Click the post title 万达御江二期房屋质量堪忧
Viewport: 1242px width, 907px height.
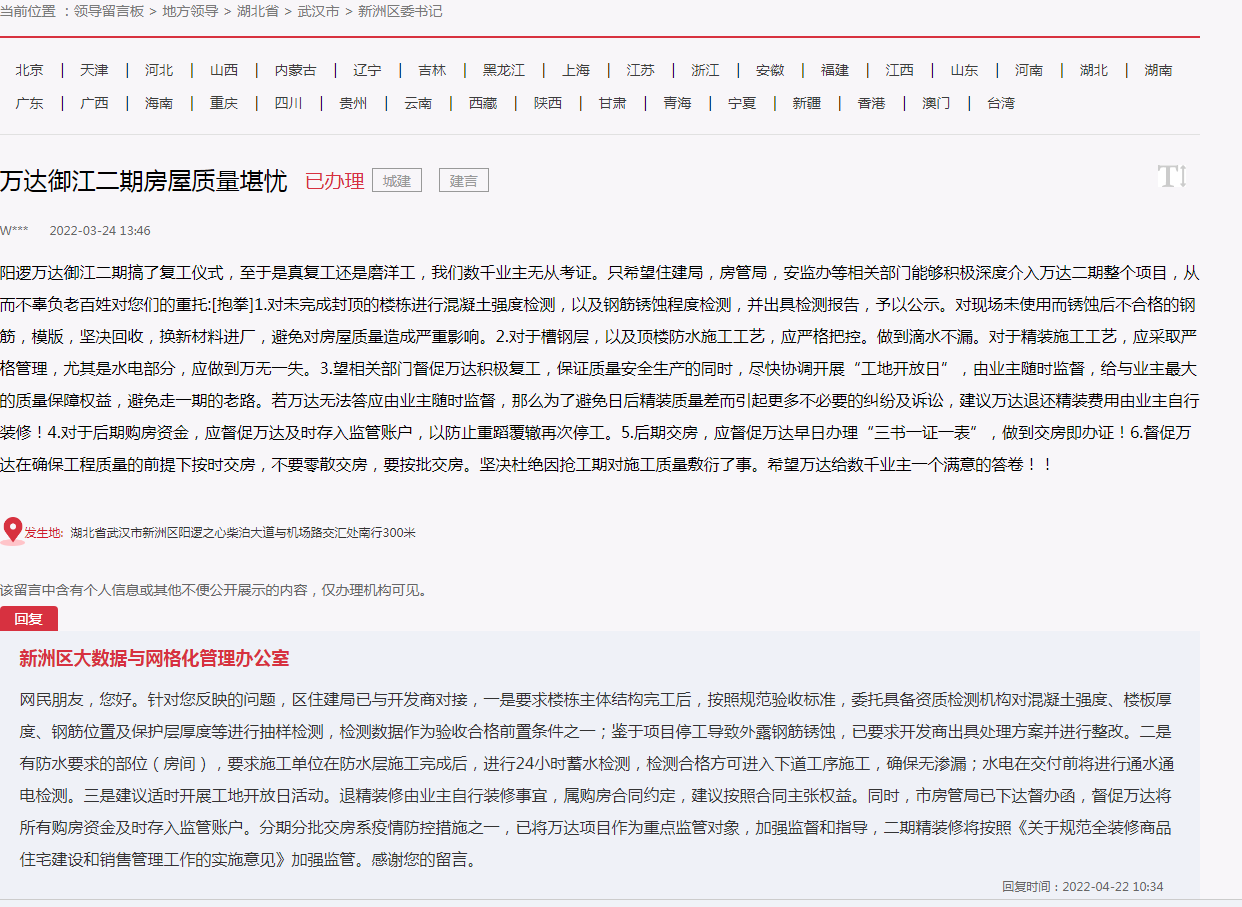pyautogui.click(x=144, y=181)
